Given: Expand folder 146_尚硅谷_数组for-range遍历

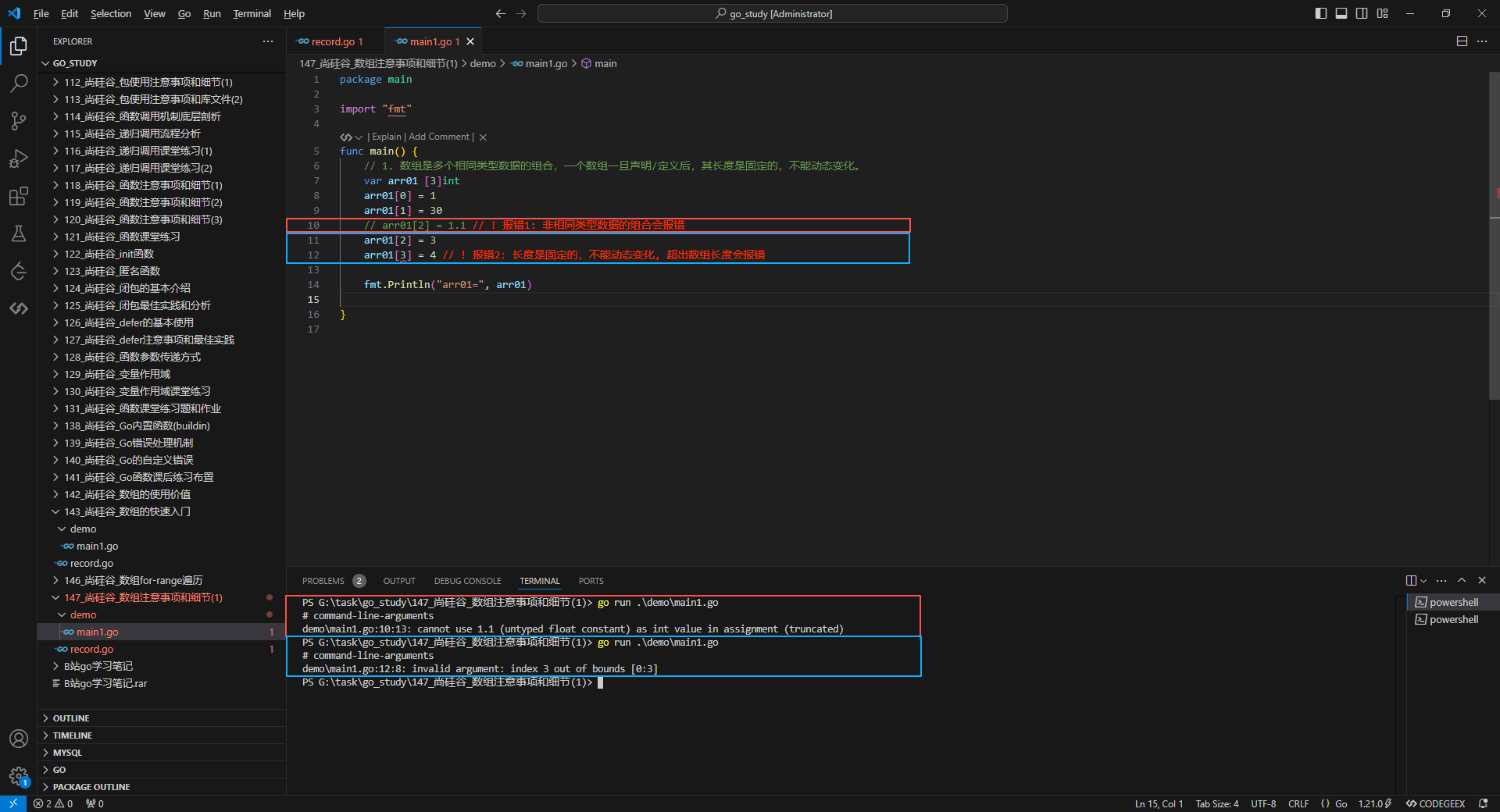Looking at the screenshot, I should coord(162,580).
